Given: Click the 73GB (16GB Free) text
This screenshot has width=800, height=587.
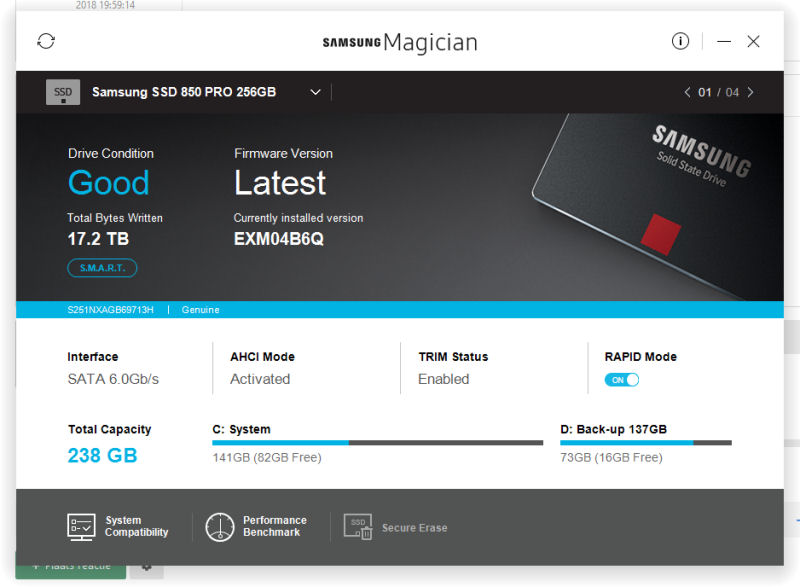Looking at the screenshot, I should (x=611, y=457).
